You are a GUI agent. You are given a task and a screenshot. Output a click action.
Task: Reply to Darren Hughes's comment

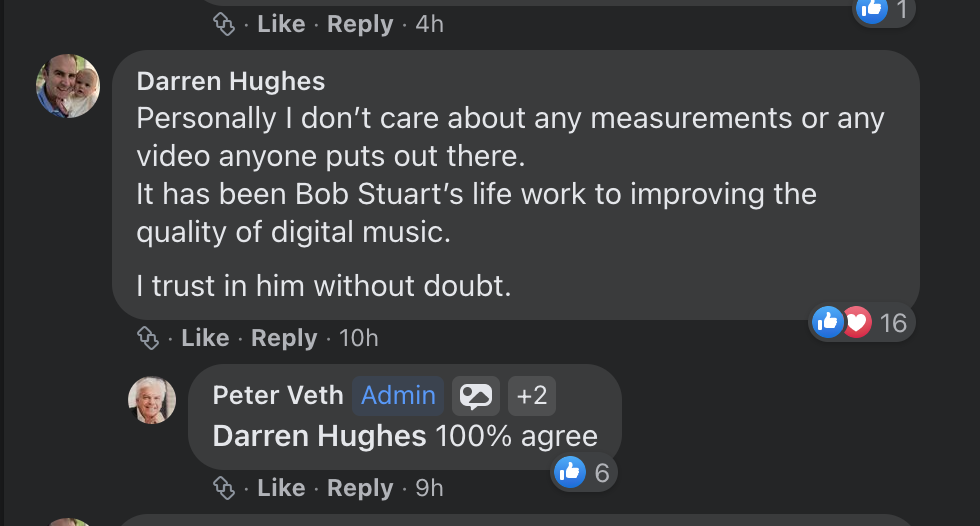coord(283,339)
